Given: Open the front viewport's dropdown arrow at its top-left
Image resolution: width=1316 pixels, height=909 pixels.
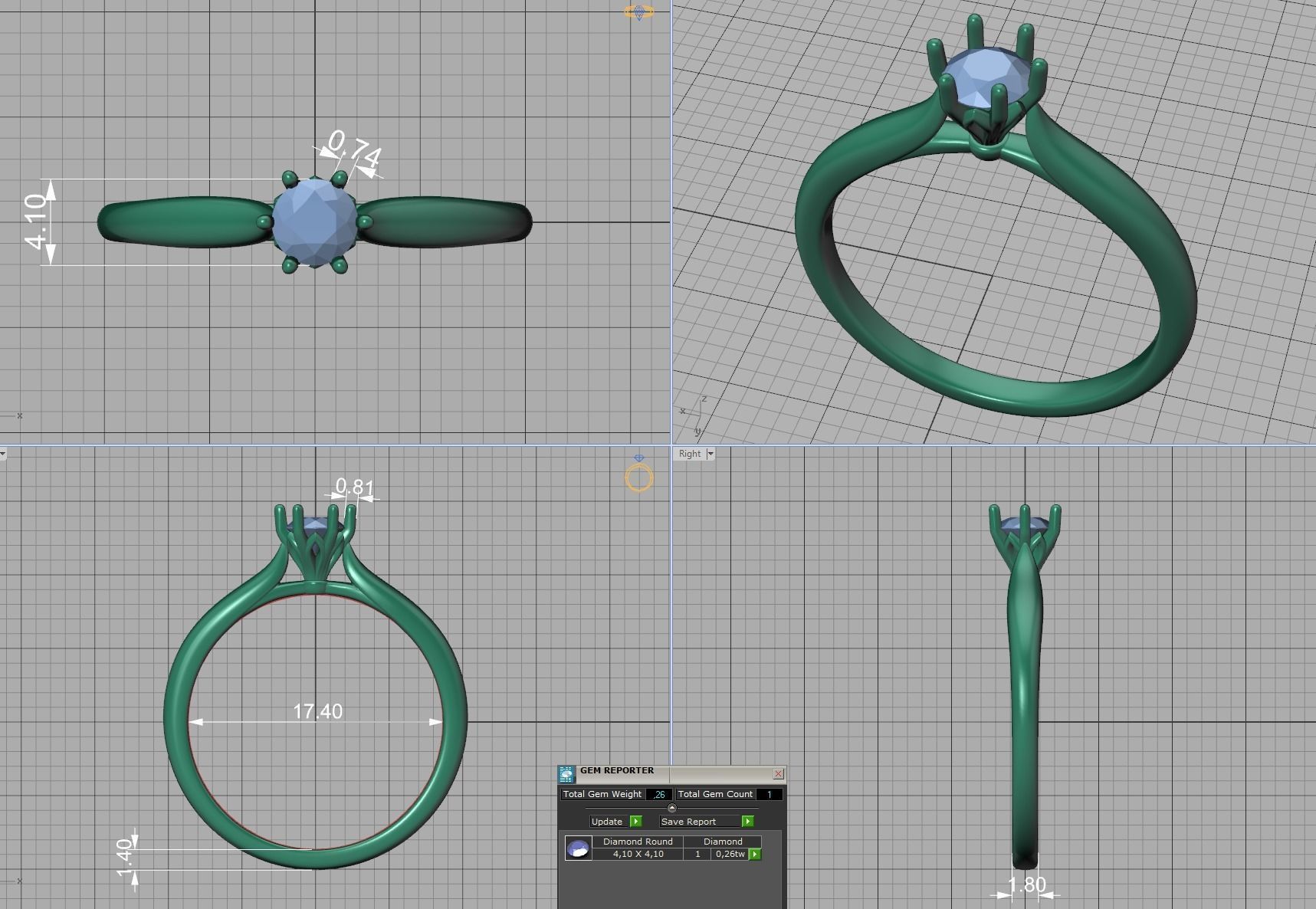Looking at the screenshot, I should (x=2, y=454).
